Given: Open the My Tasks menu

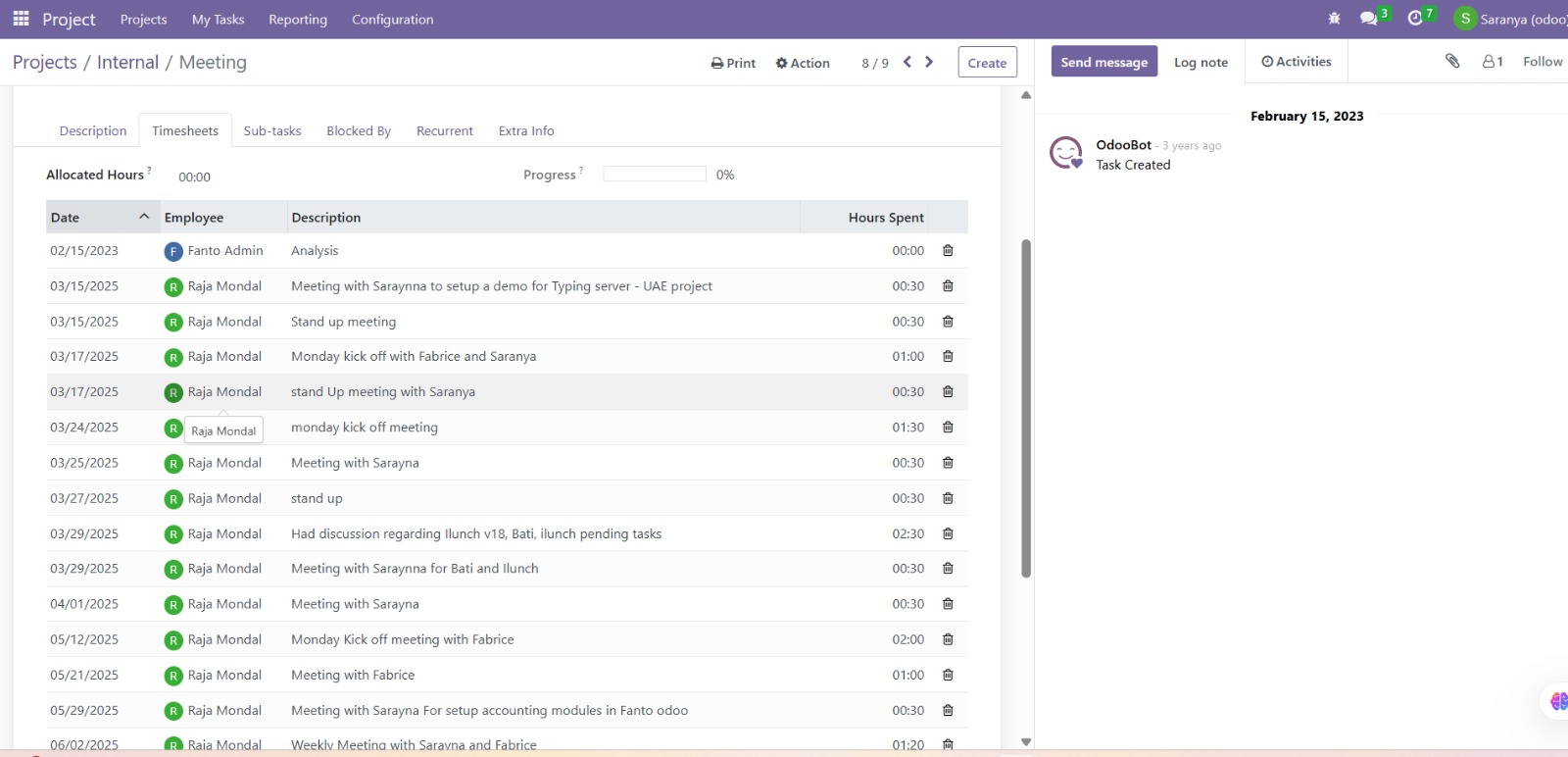Looking at the screenshot, I should 218,20.
